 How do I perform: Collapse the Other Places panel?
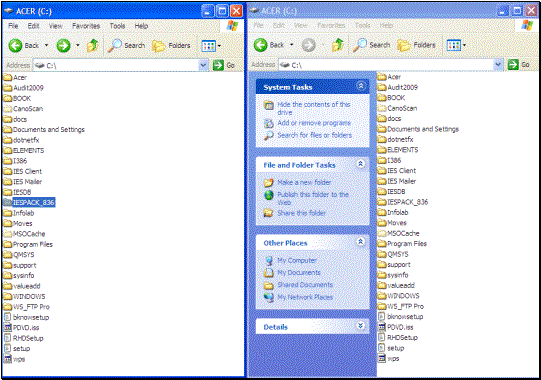(361, 242)
